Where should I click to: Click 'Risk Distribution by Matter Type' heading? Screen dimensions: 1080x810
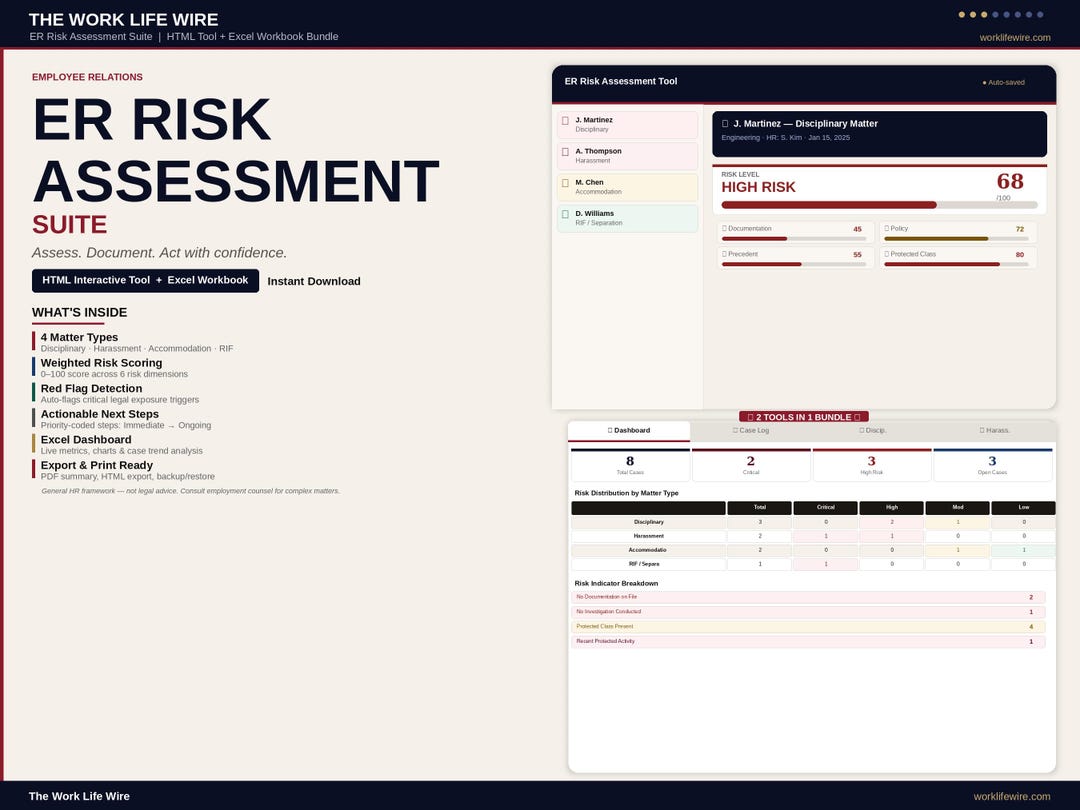(626, 493)
